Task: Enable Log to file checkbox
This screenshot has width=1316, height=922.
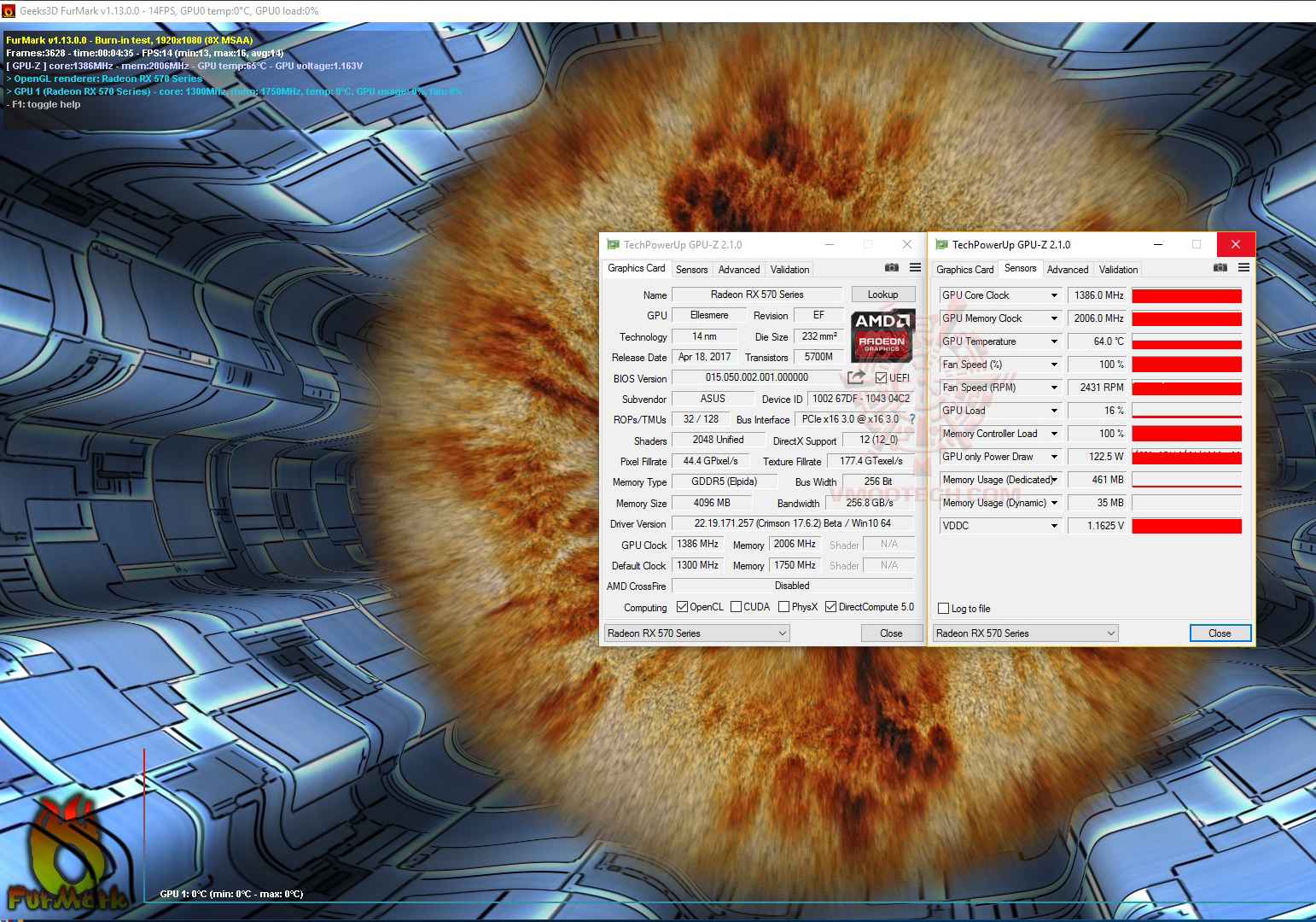Action: tap(943, 609)
